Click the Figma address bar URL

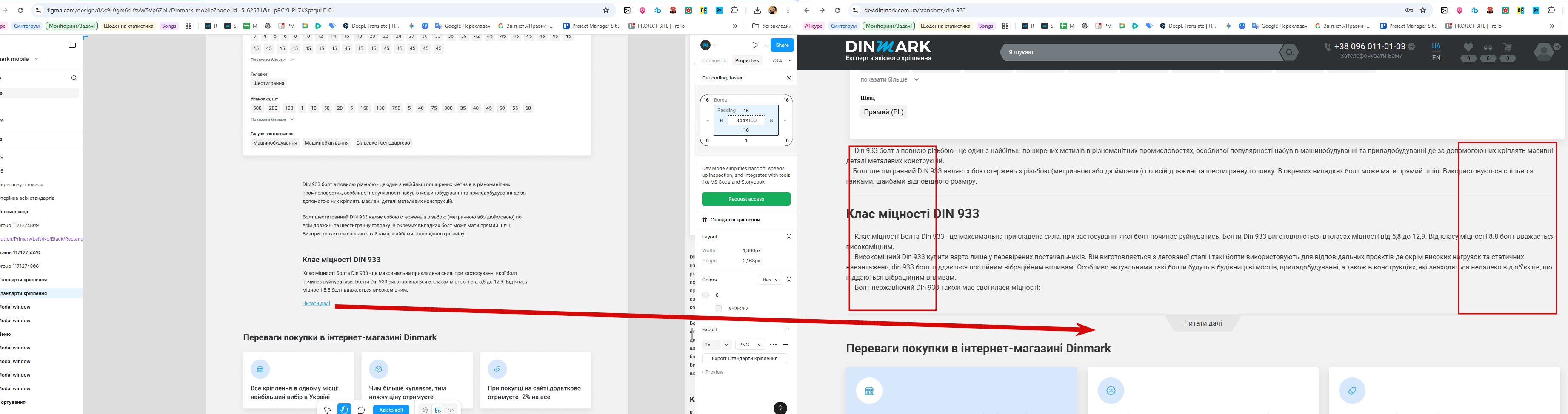[x=189, y=10]
